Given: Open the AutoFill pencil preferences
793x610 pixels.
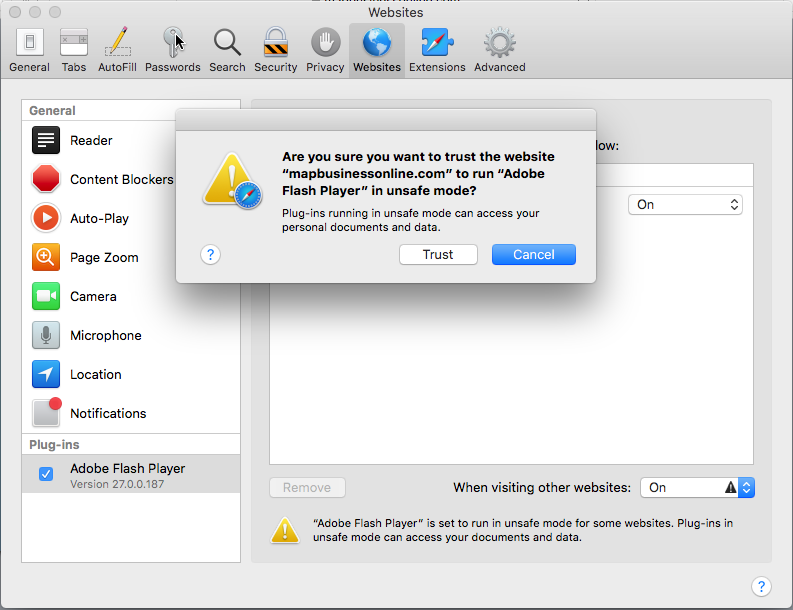Looking at the screenshot, I should coord(117,51).
